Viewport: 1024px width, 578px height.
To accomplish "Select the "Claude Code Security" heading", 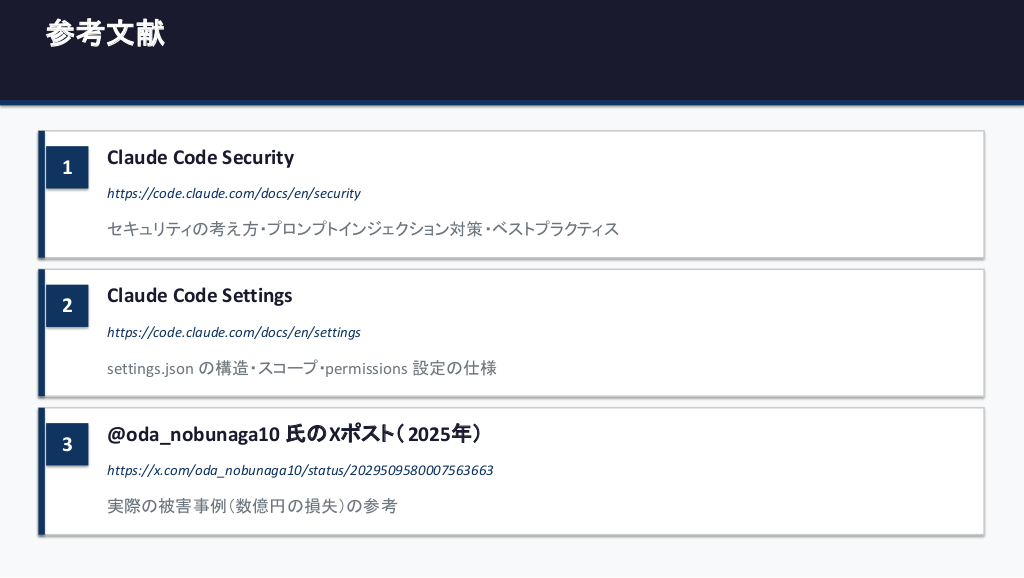I will click(x=200, y=158).
